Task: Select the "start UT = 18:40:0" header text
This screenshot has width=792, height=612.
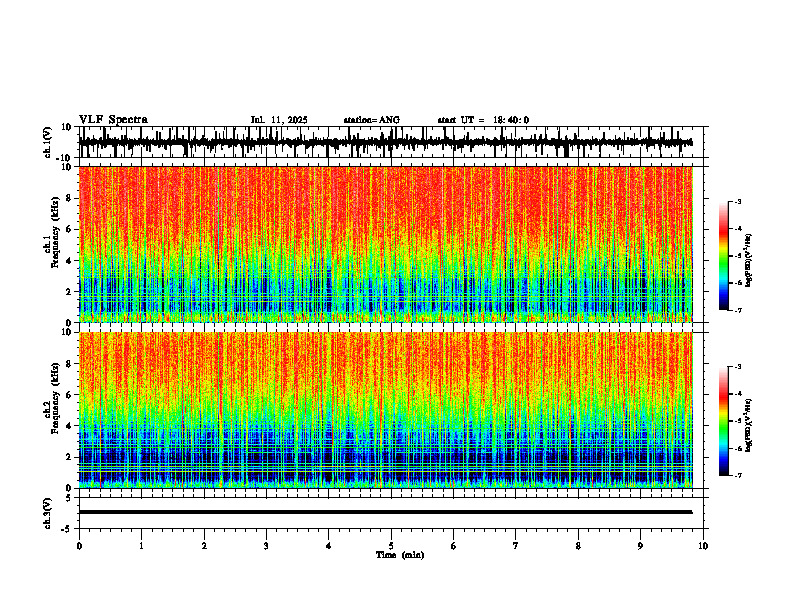Action: 483,120
